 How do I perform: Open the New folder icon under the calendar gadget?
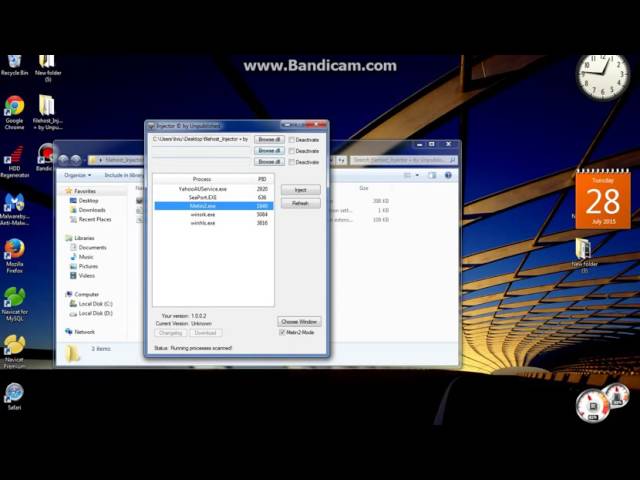584,255
